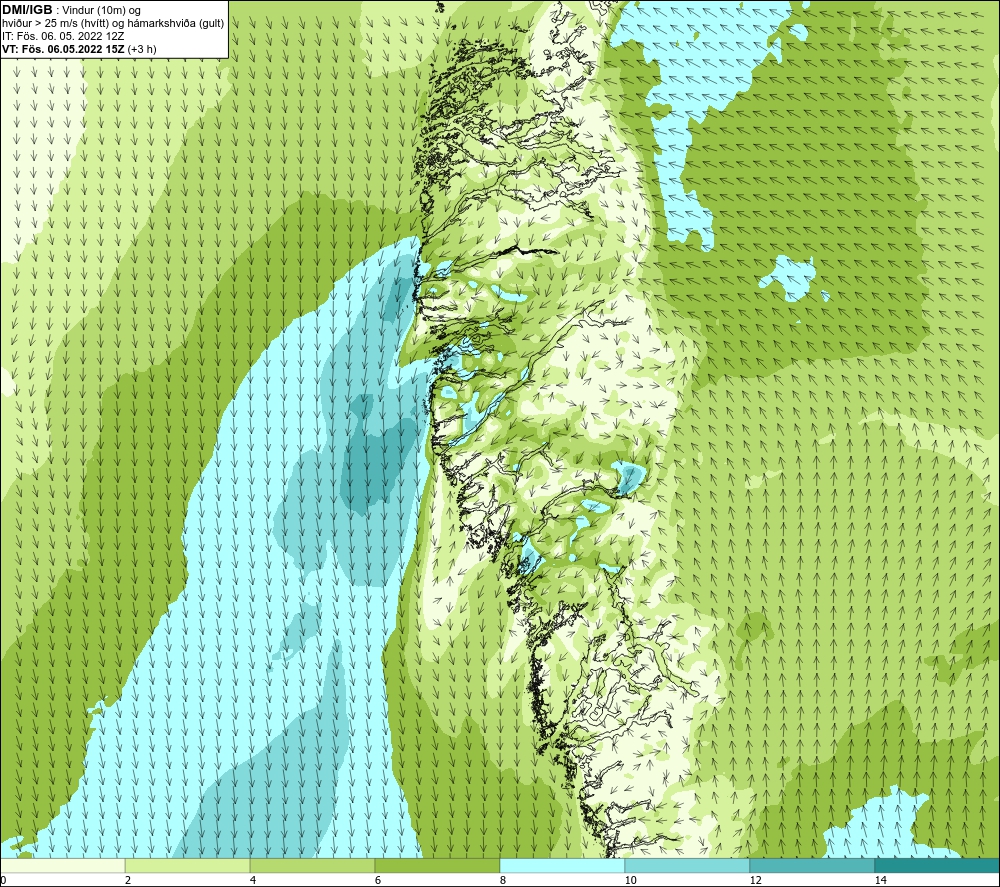The height and width of the screenshot is (887, 1000).
Task: Click the 6–8 m/s darker green legend swatch
Action: (x=438, y=865)
